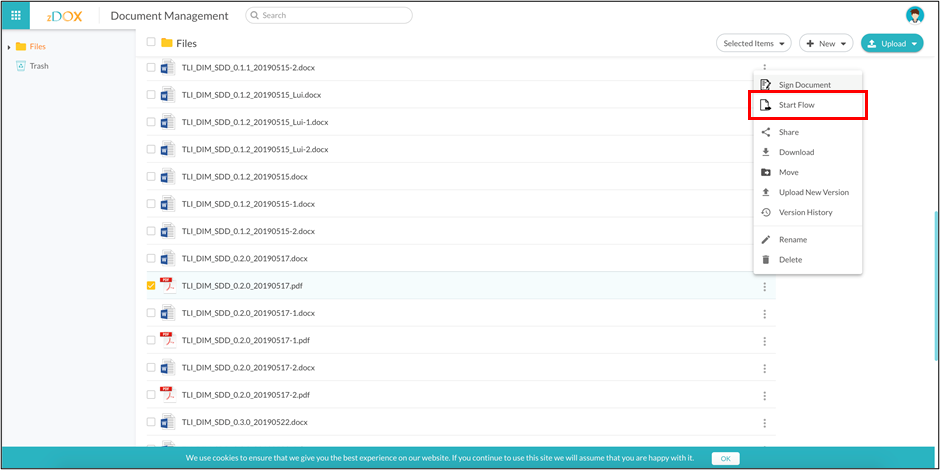Click the Download arrow icon in context menu
Screen dimensions: 940x470
[x=766, y=152]
